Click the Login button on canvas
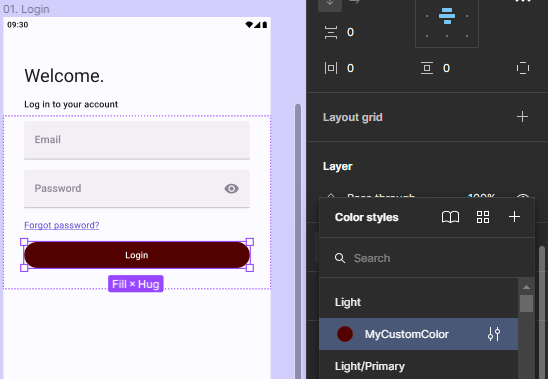The height and width of the screenshot is (379, 548). point(137,255)
